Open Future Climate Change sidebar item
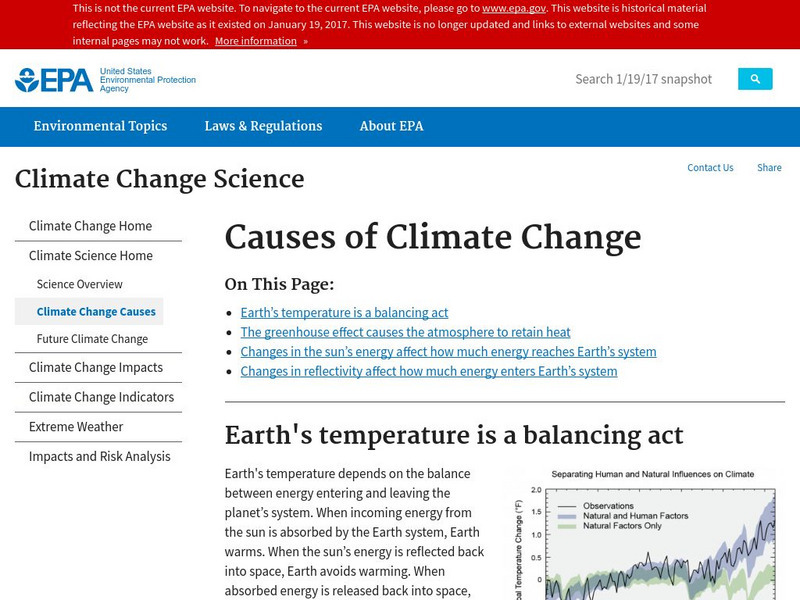 point(92,339)
